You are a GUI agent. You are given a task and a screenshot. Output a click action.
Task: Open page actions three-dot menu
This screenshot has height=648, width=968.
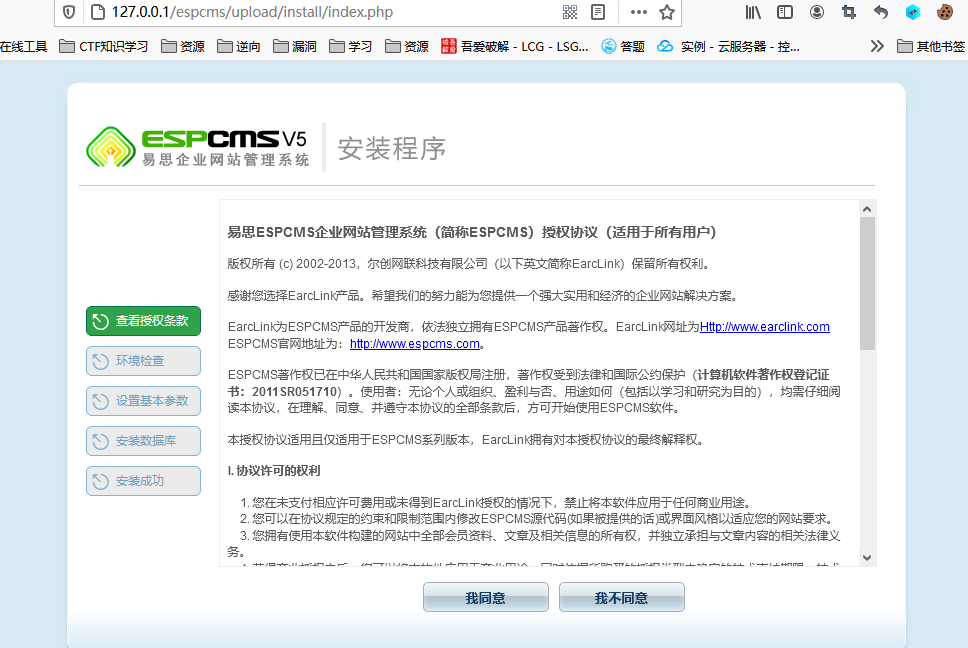(x=638, y=12)
